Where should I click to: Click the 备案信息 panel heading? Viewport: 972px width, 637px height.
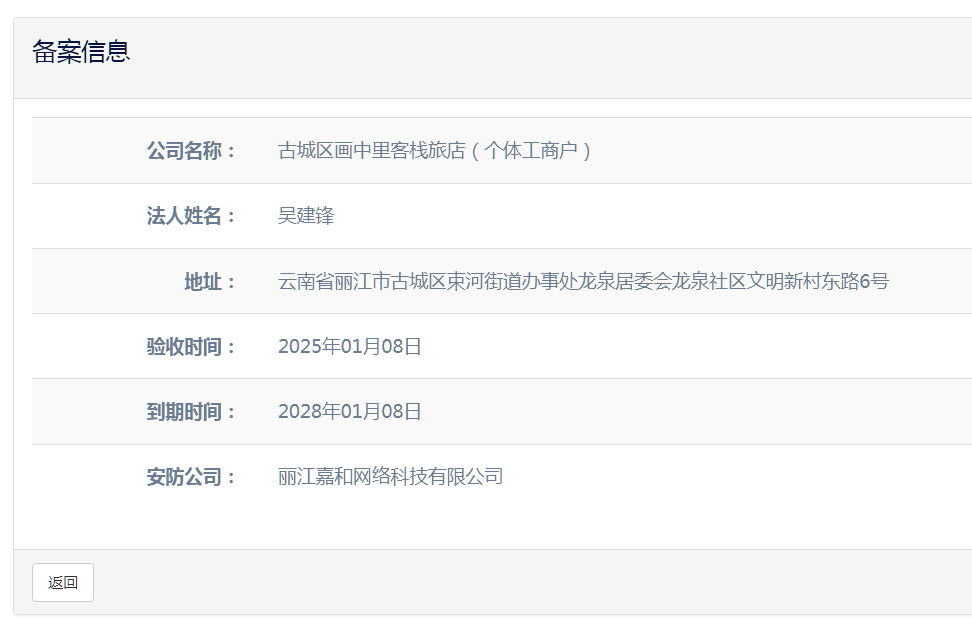[x=81, y=52]
